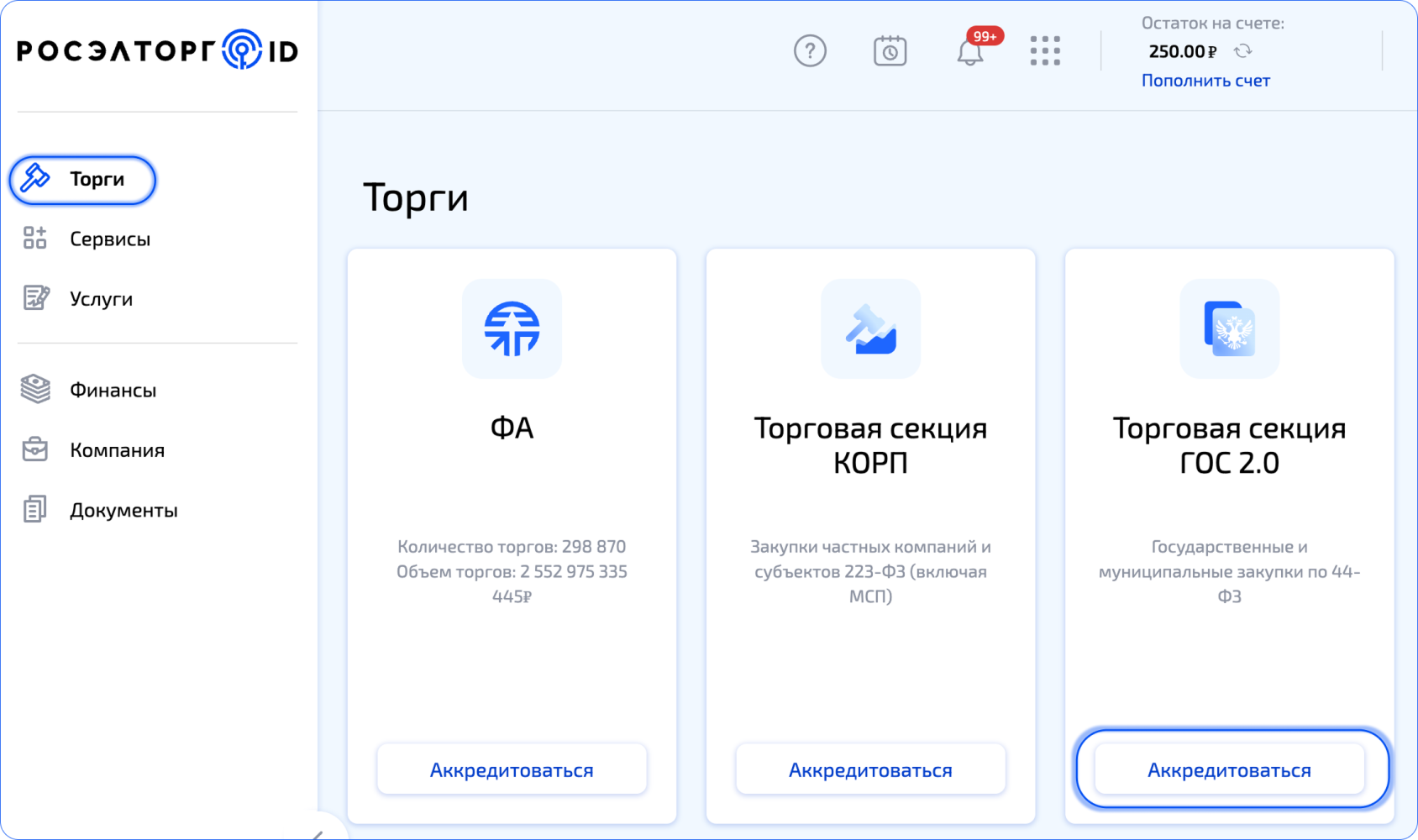The image size is (1418, 840).
Task: Click the Торги page heading
Action: point(415,198)
